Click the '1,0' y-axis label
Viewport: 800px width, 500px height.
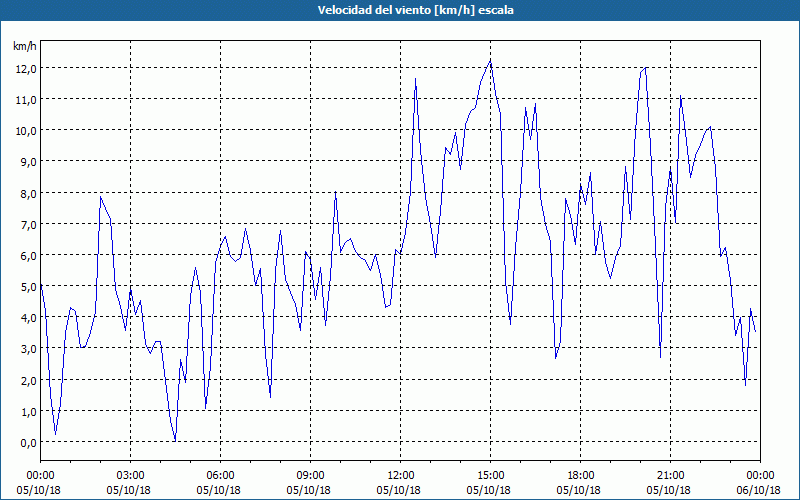tap(30, 412)
